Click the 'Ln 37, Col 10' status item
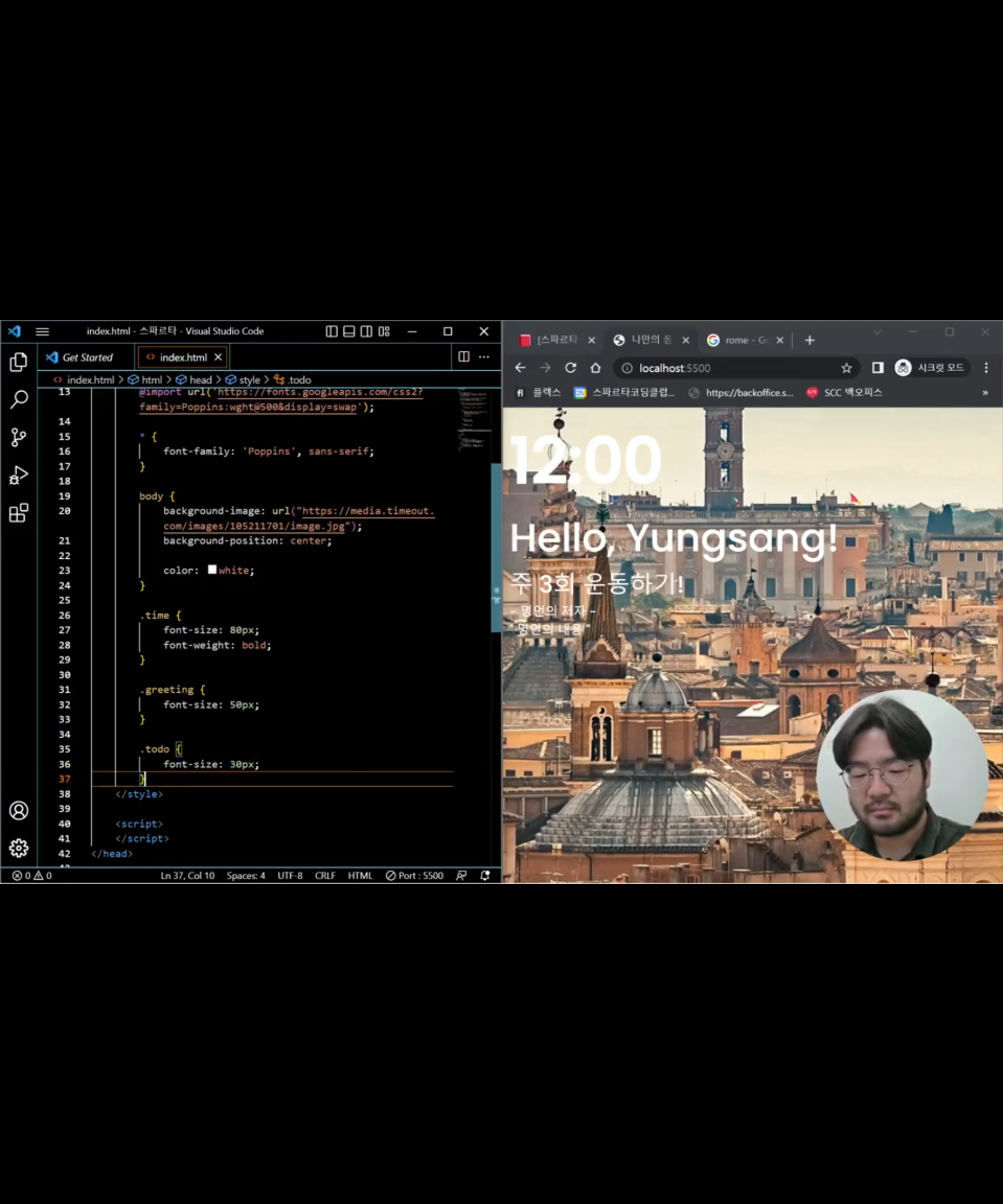Image resolution: width=1003 pixels, height=1204 pixels. (188, 875)
